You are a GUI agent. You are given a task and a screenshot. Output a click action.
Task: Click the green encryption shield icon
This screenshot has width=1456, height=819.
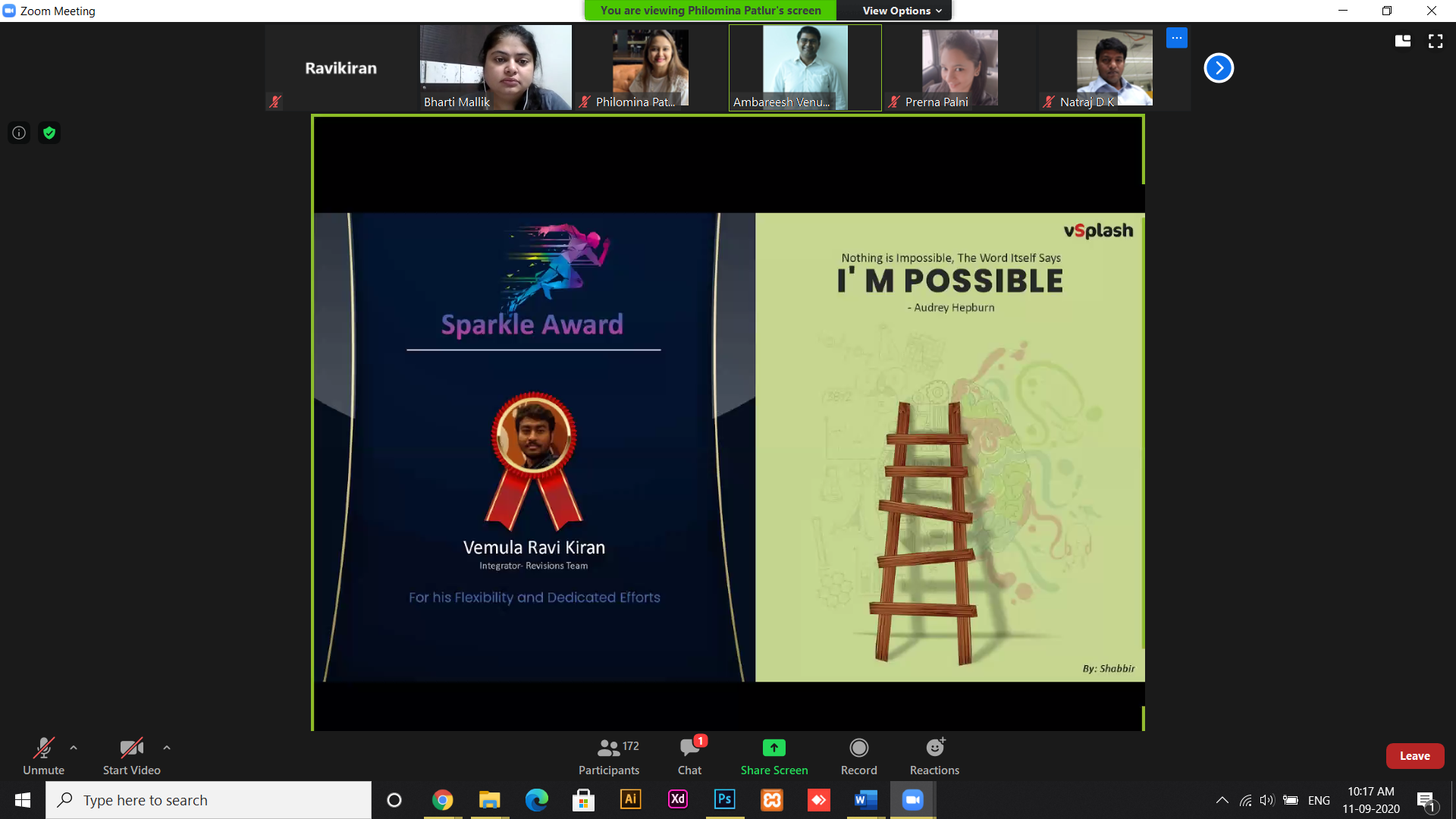tap(49, 133)
